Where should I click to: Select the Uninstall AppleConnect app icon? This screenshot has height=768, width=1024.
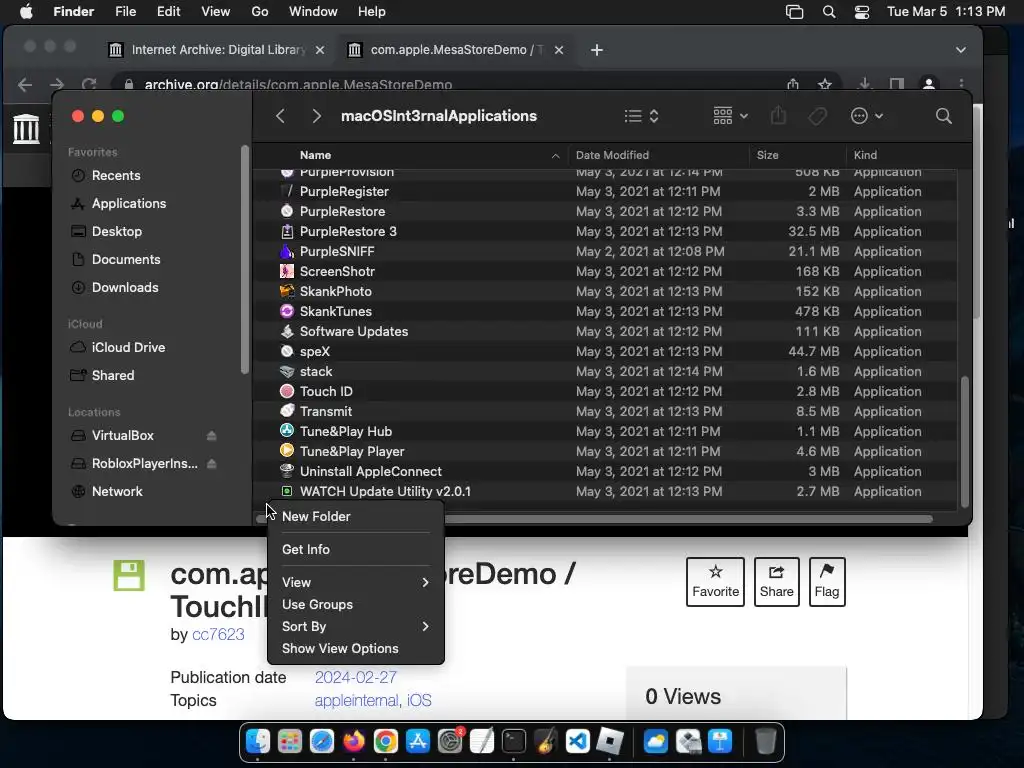[x=287, y=471]
